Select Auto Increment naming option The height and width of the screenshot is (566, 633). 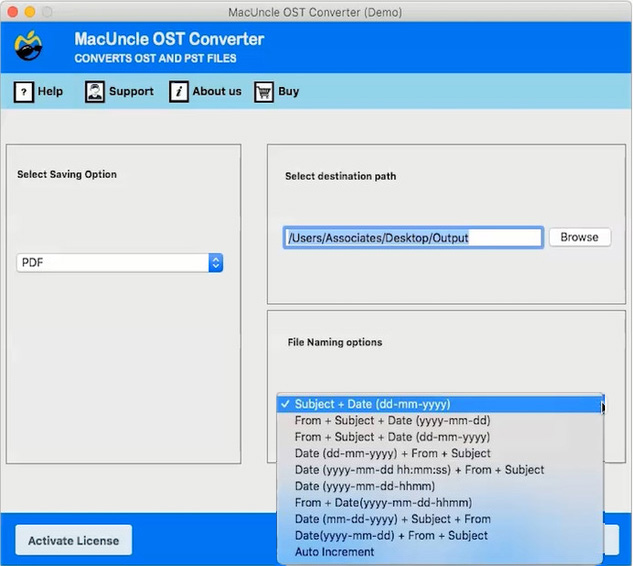click(x=440, y=552)
